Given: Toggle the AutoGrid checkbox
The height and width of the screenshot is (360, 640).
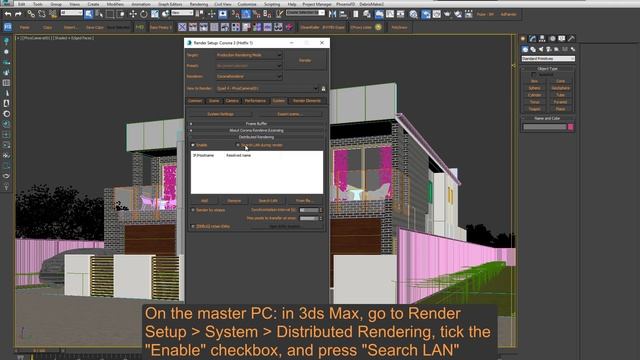Looking at the screenshot, I should [535, 75].
